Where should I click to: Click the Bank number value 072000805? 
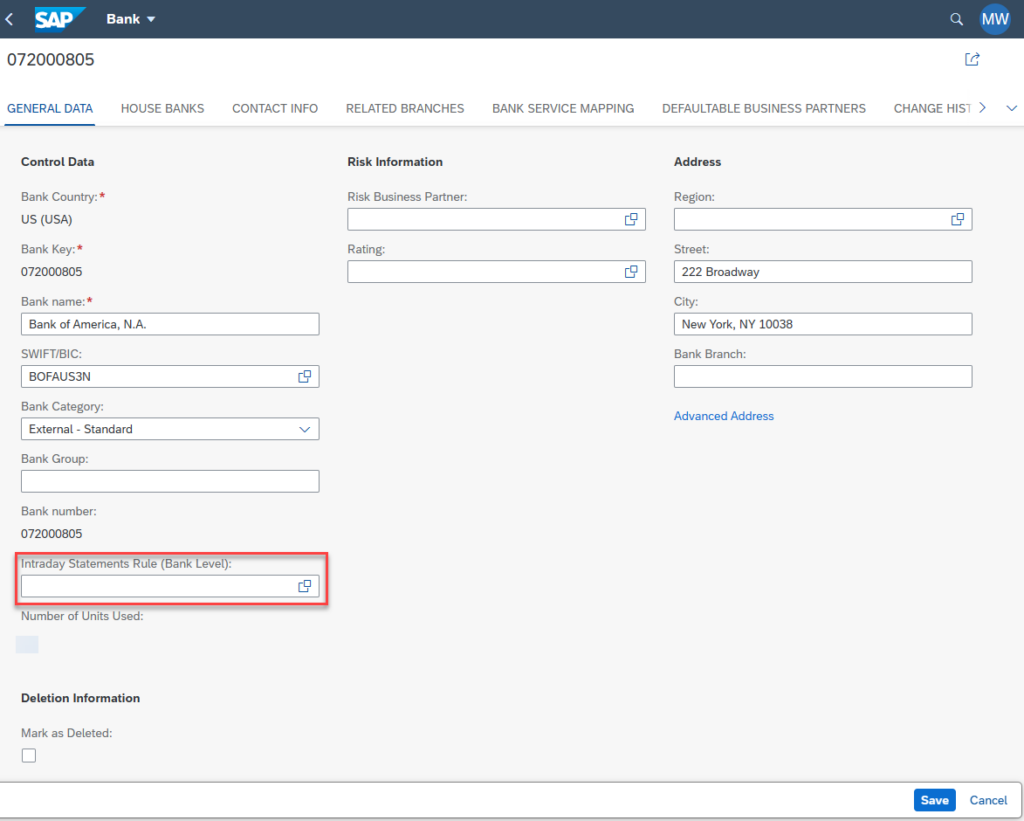pyautogui.click(x=52, y=534)
